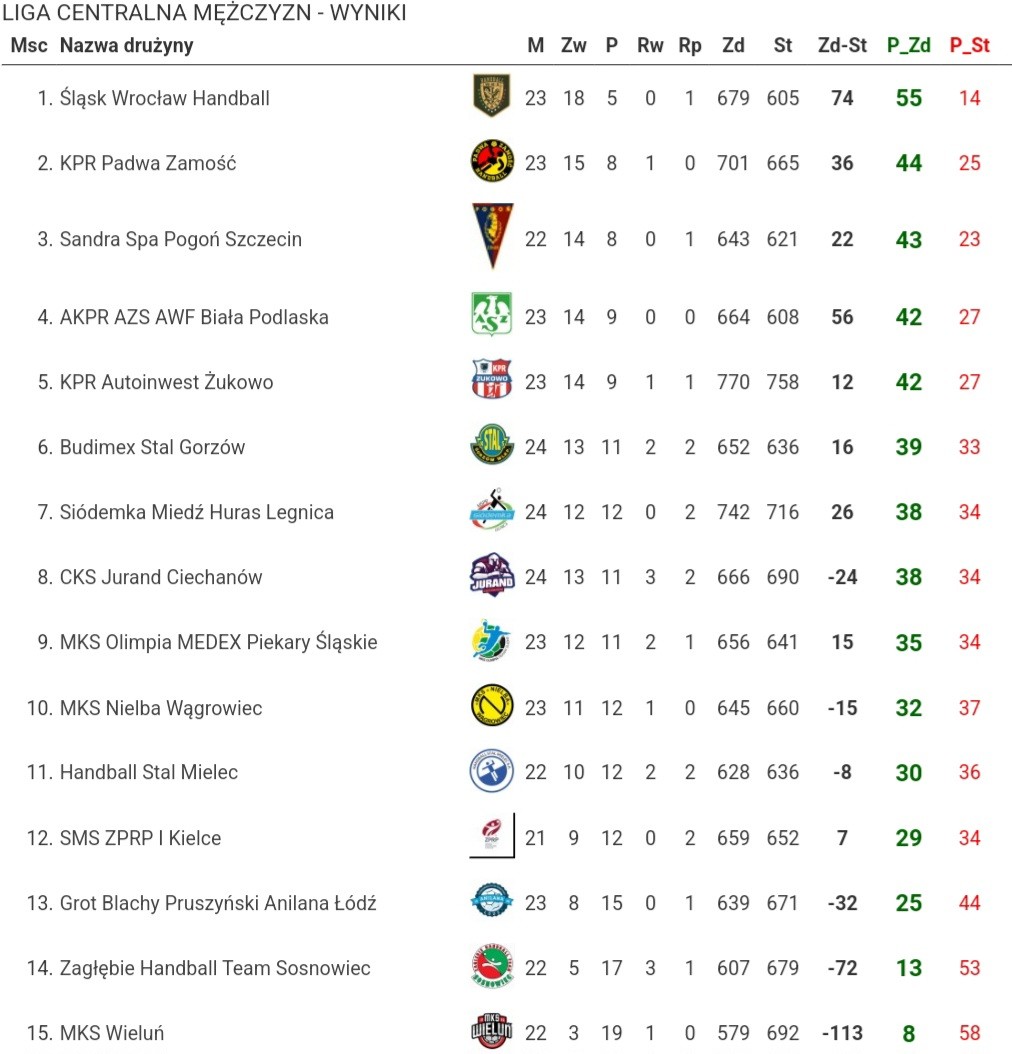Sort table by the P_Zd column header
The height and width of the screenshot is (1054, 1012).
pos(909,45)
